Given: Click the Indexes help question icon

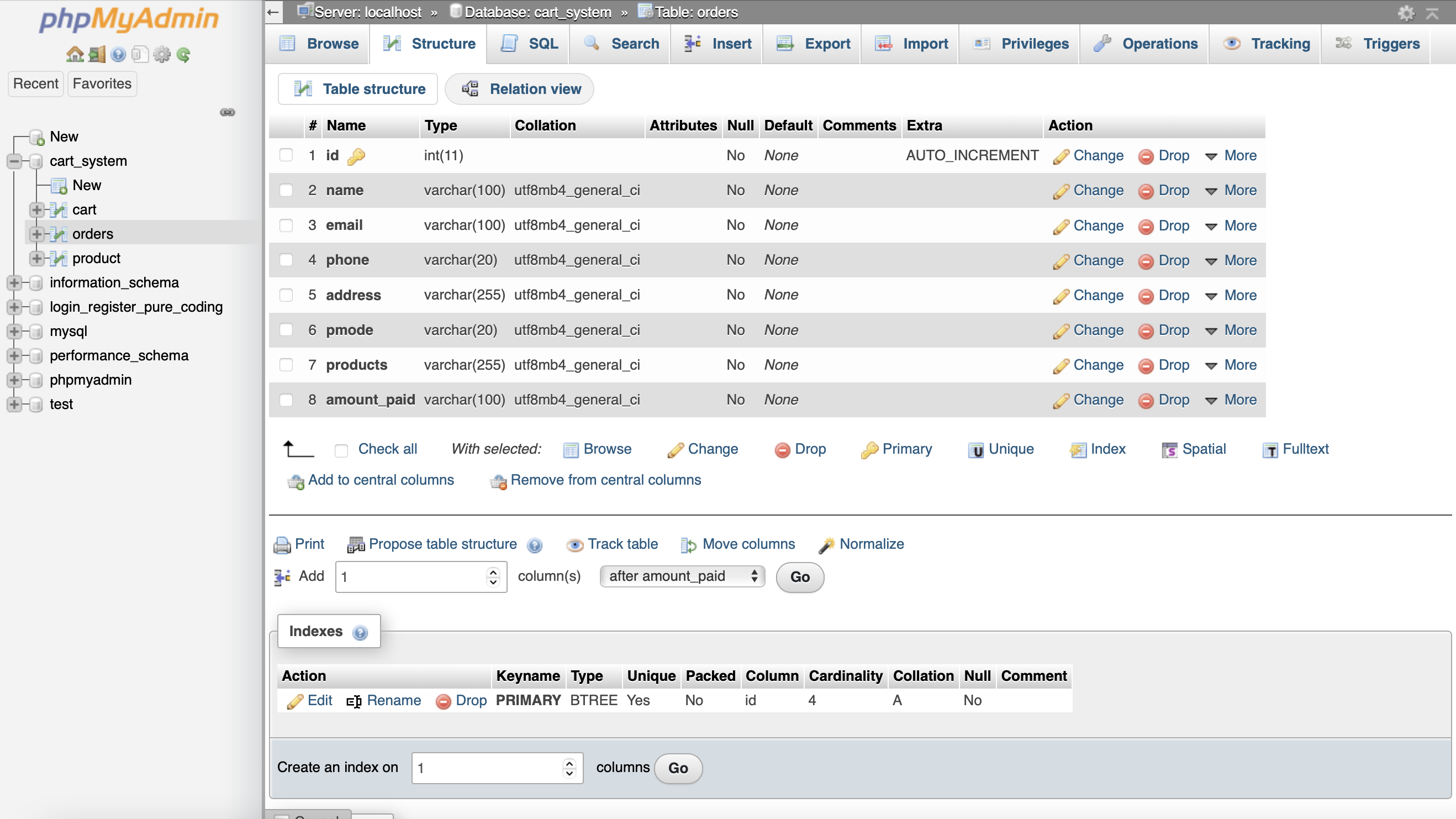Looking at the screenshot, I should 360,632.
